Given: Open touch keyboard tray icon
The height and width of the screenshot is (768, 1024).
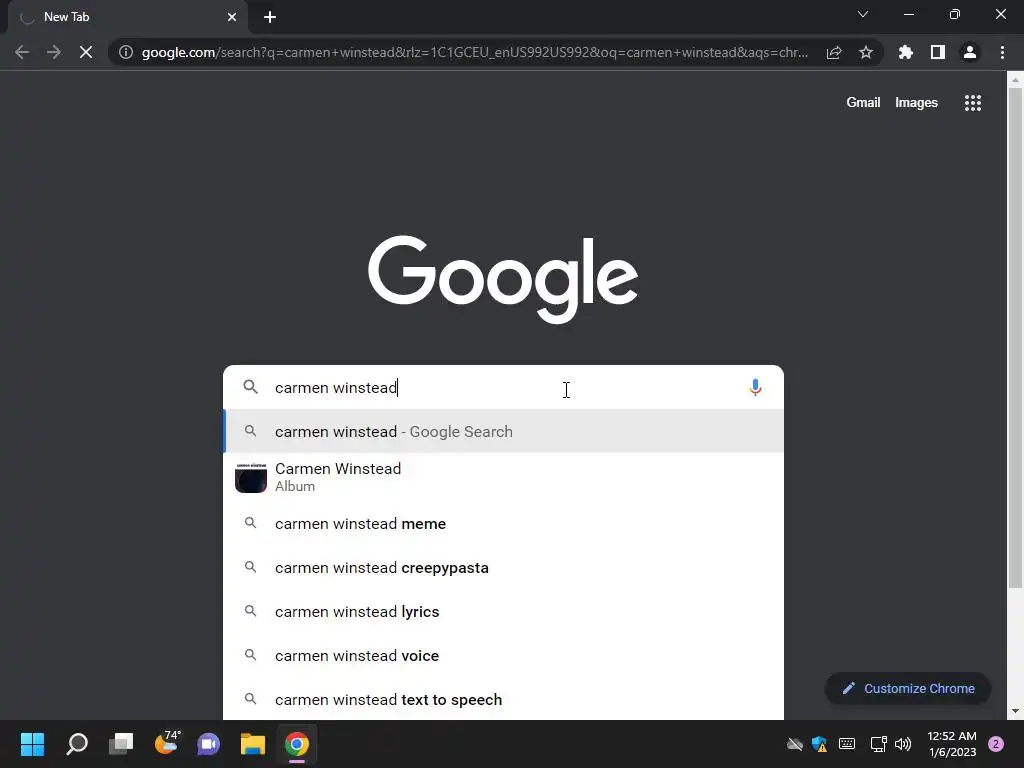Looking at the screenshot, I should point(846,744).
